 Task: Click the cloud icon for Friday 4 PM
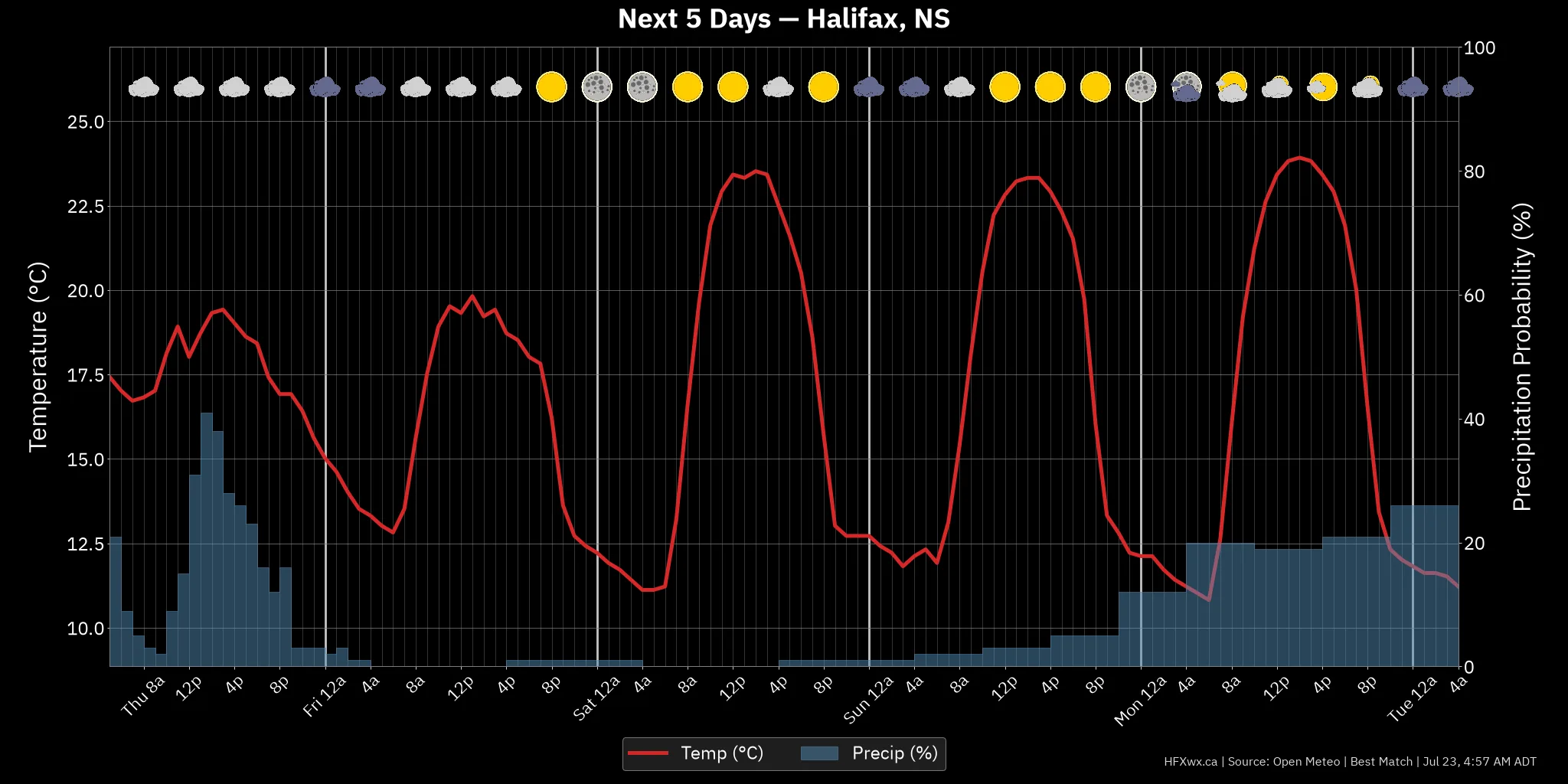(x=506, y=87)
